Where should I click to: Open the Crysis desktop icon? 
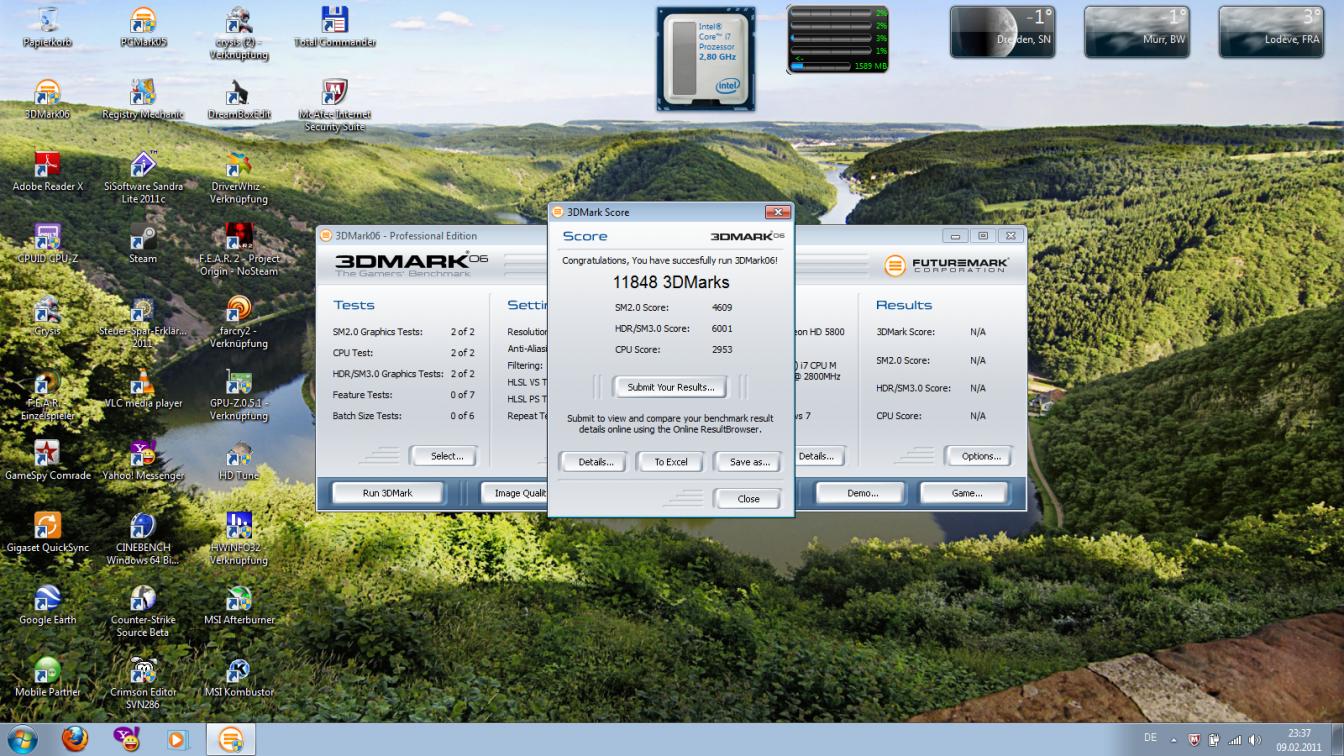(47, 315)
